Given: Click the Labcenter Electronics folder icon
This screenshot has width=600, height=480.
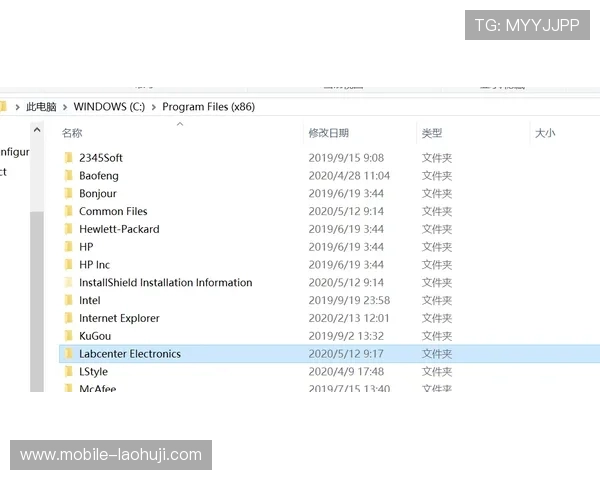Looking at the screenshot, I should tap(68, 354).
